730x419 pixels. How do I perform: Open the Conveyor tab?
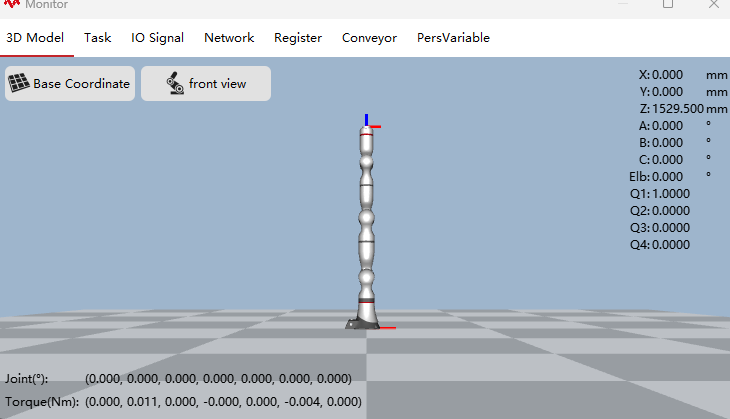point(369,38)
